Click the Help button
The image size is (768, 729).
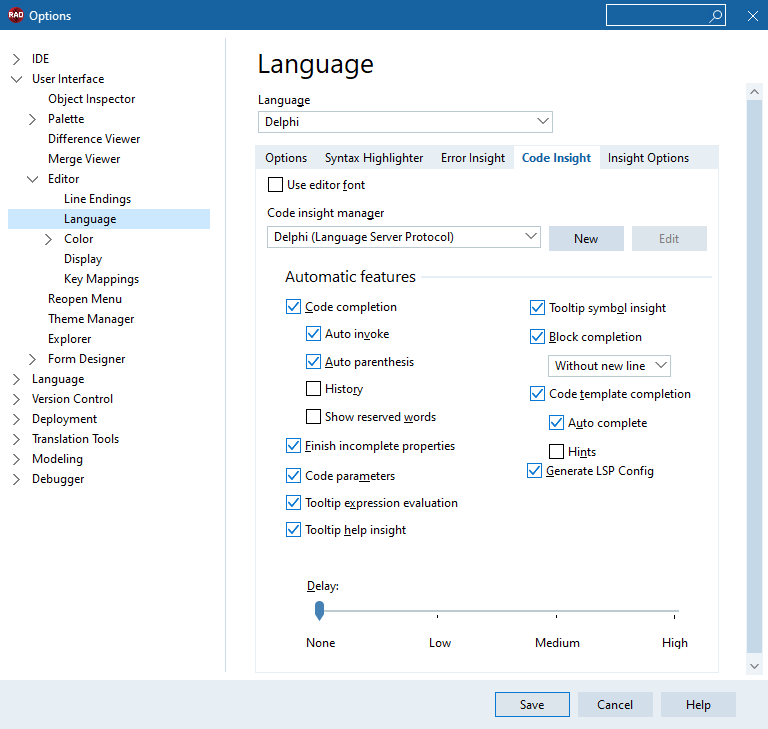(x=698, y=705)
